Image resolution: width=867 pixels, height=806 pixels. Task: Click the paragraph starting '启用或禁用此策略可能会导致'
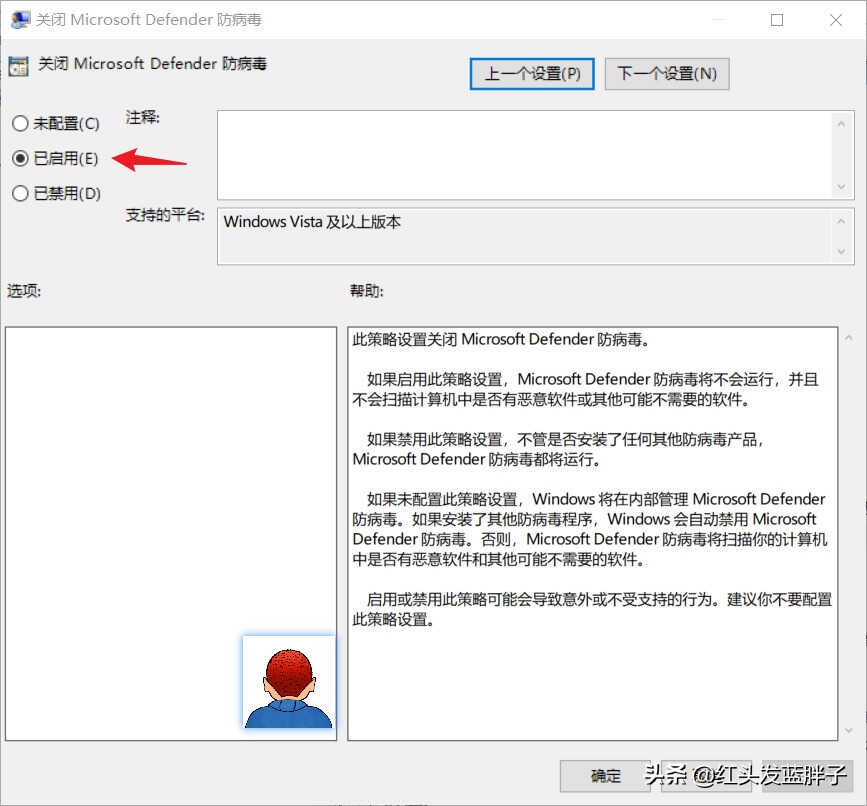click(x=592, y=609)
